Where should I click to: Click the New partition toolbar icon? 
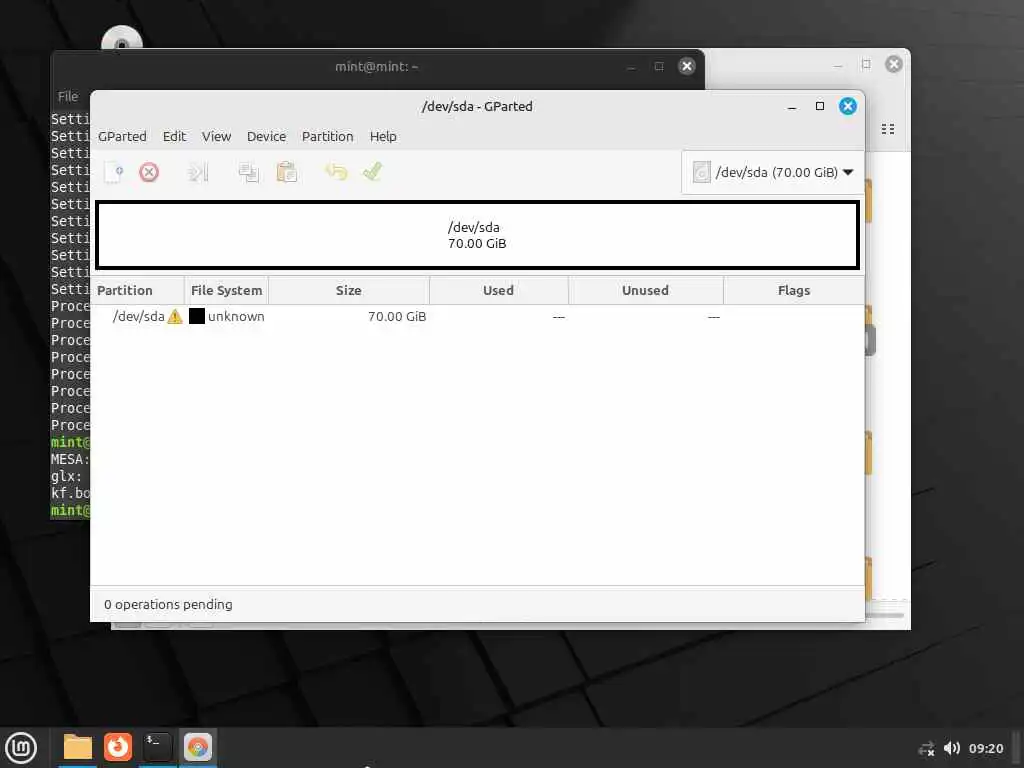coord(114,172)
